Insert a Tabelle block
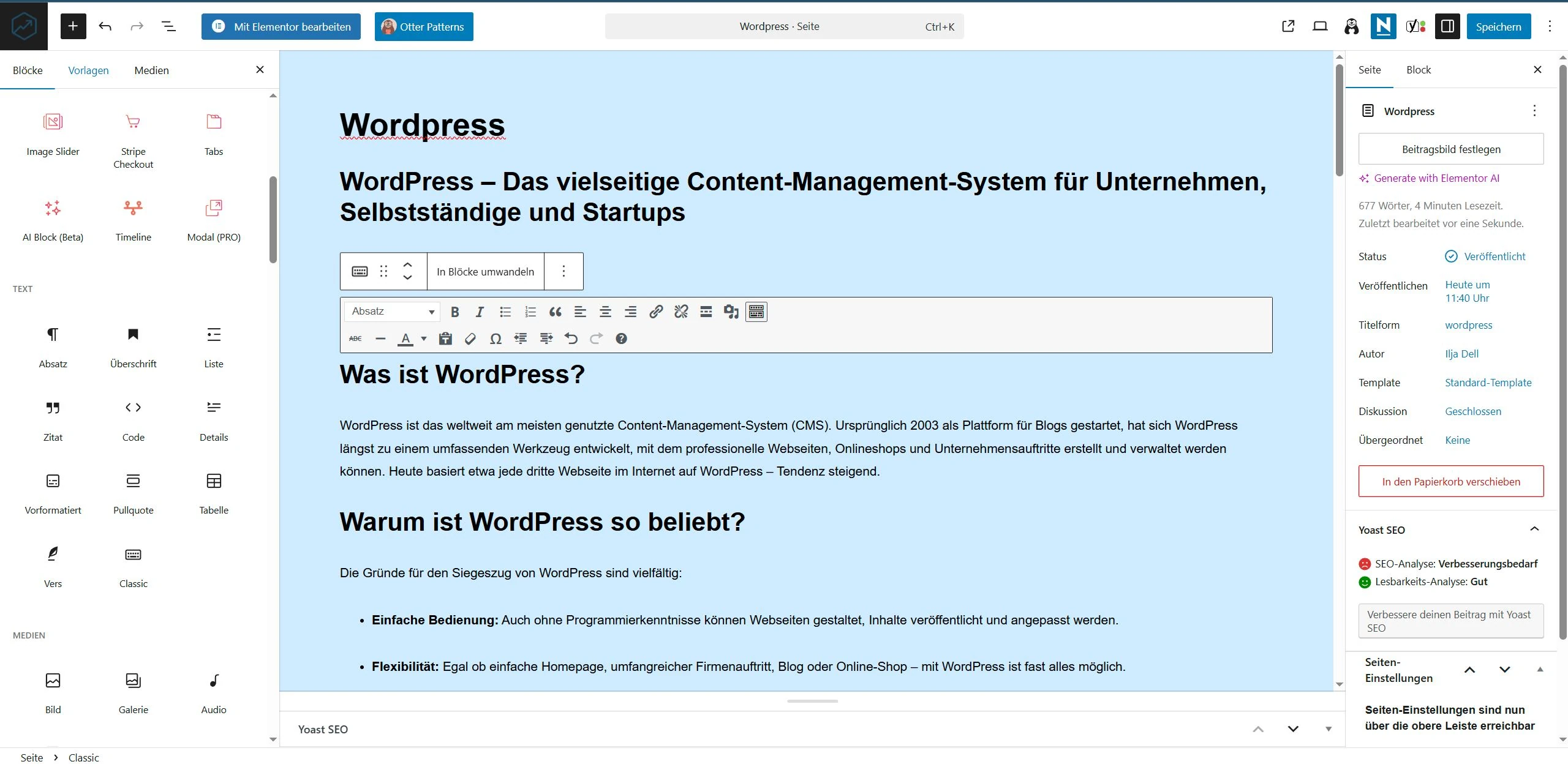The image size is (1568, 767). 214,493
